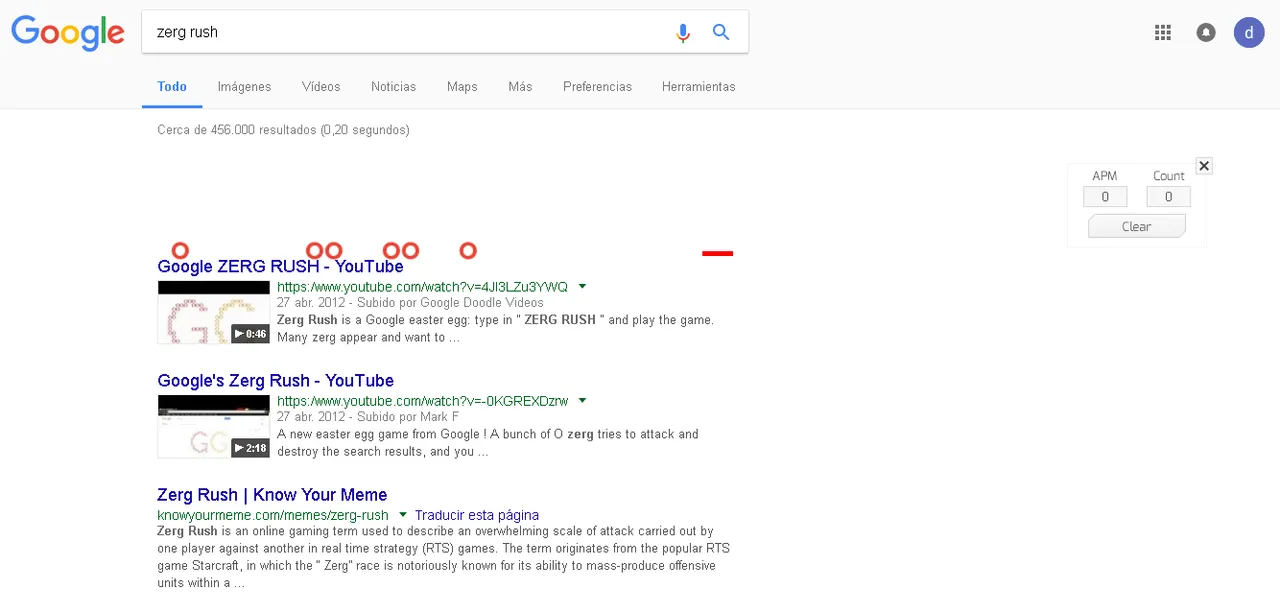The image size is (1280, 608).
Task: Click the rightmost red zerg O
Action: pos(468,250)
